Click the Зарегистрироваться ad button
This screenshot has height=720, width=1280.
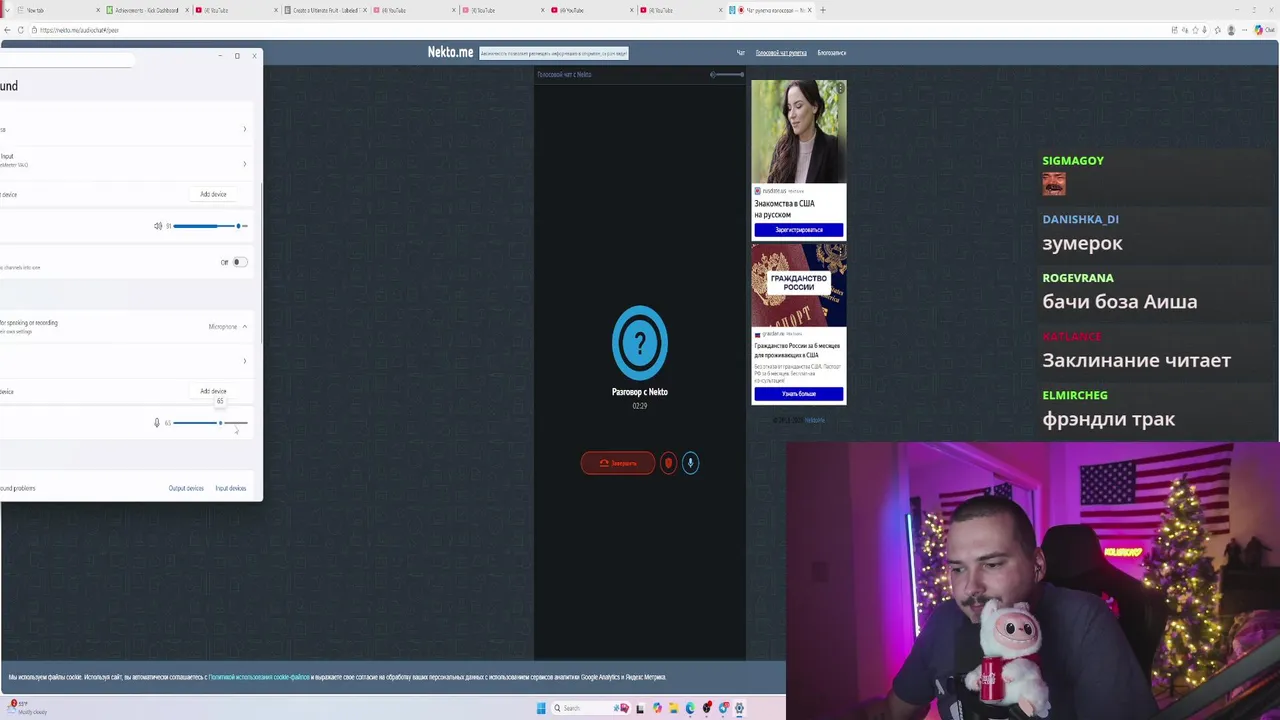click(x=799, y=230)
